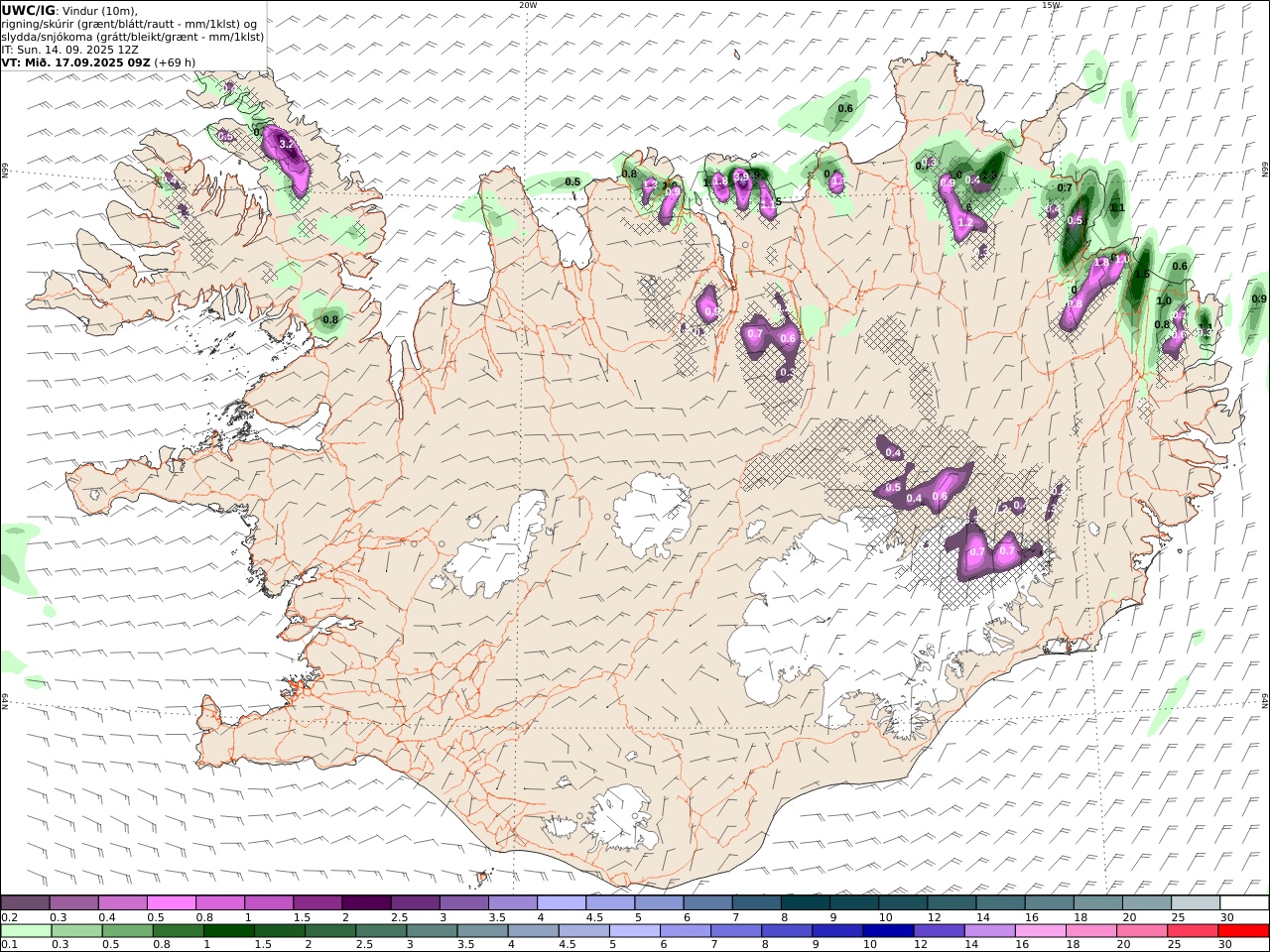
Task: Click the '0.8' value near the west coast peninsula
Action: (330, 319)
